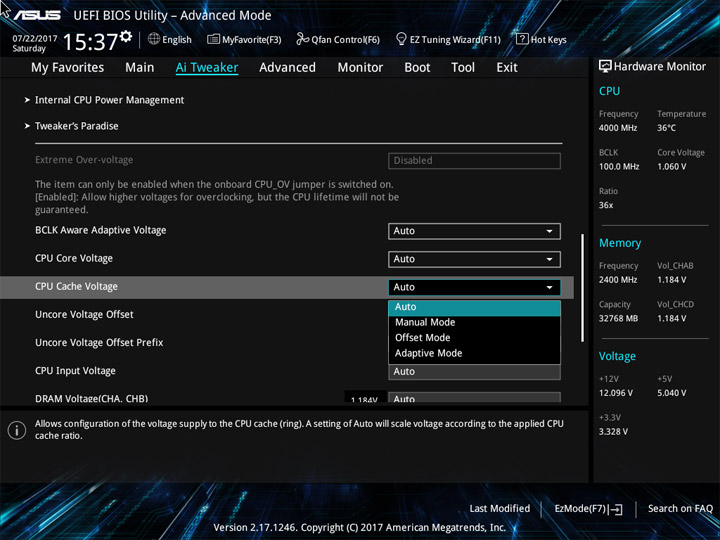Image resolution: width=720 pixels, height=540 pixels.
Task: Select the CPU Core Voltage label
Action: pyautogui.click(x=74, y=259)
